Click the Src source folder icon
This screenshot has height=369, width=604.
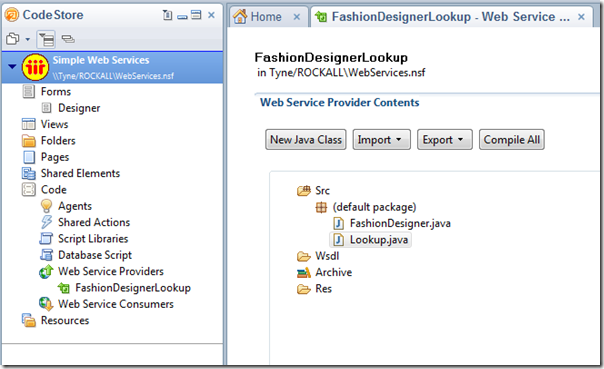pos(304,191)
